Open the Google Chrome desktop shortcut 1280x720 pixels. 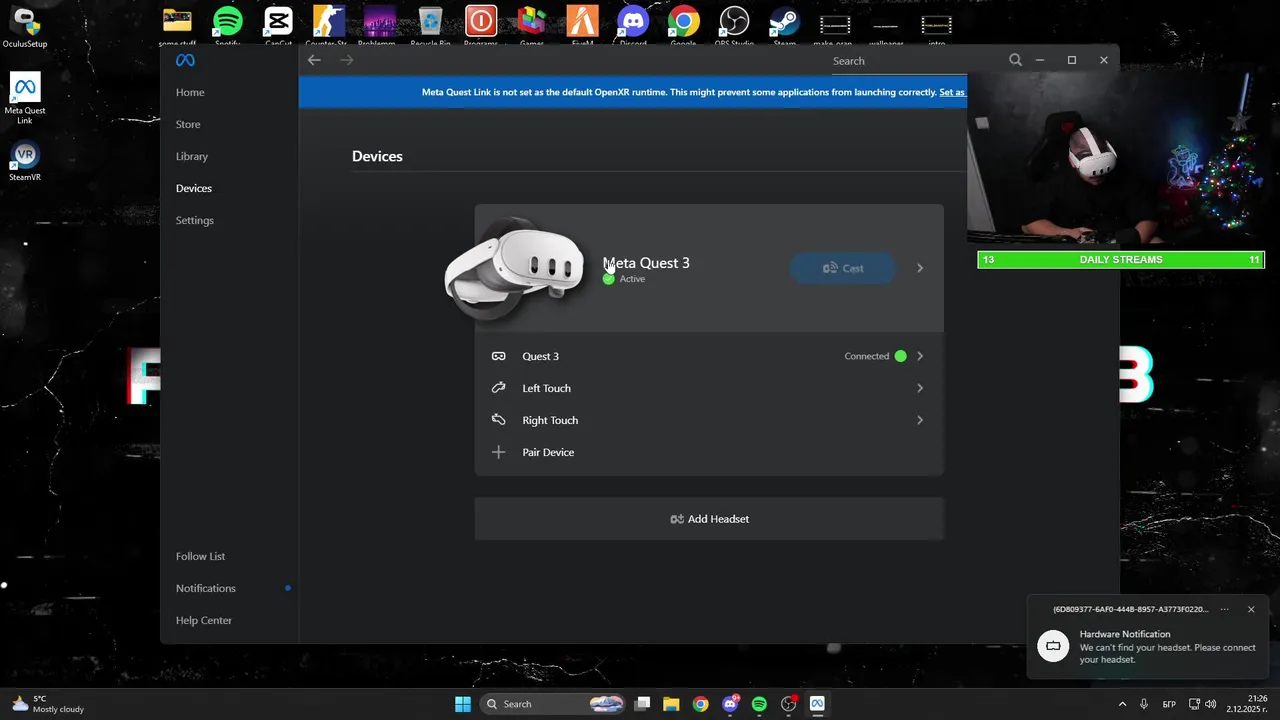click(x=683, y=26)
